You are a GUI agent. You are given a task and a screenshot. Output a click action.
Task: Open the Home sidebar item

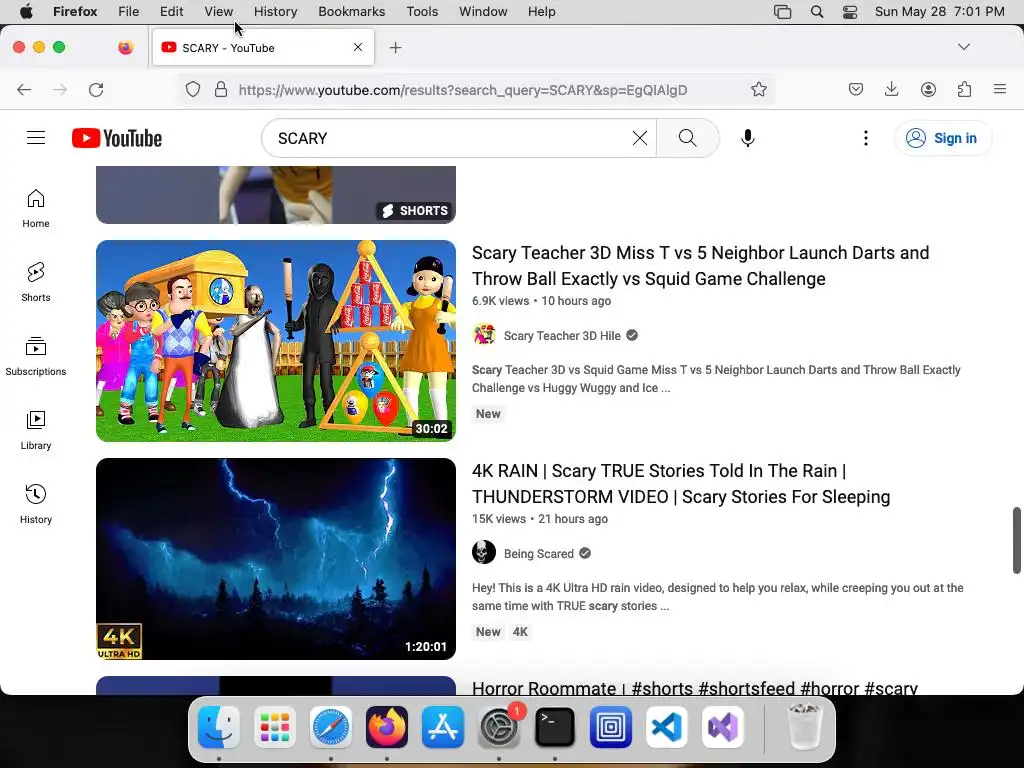pyautogui.click(x=36, y=208)
